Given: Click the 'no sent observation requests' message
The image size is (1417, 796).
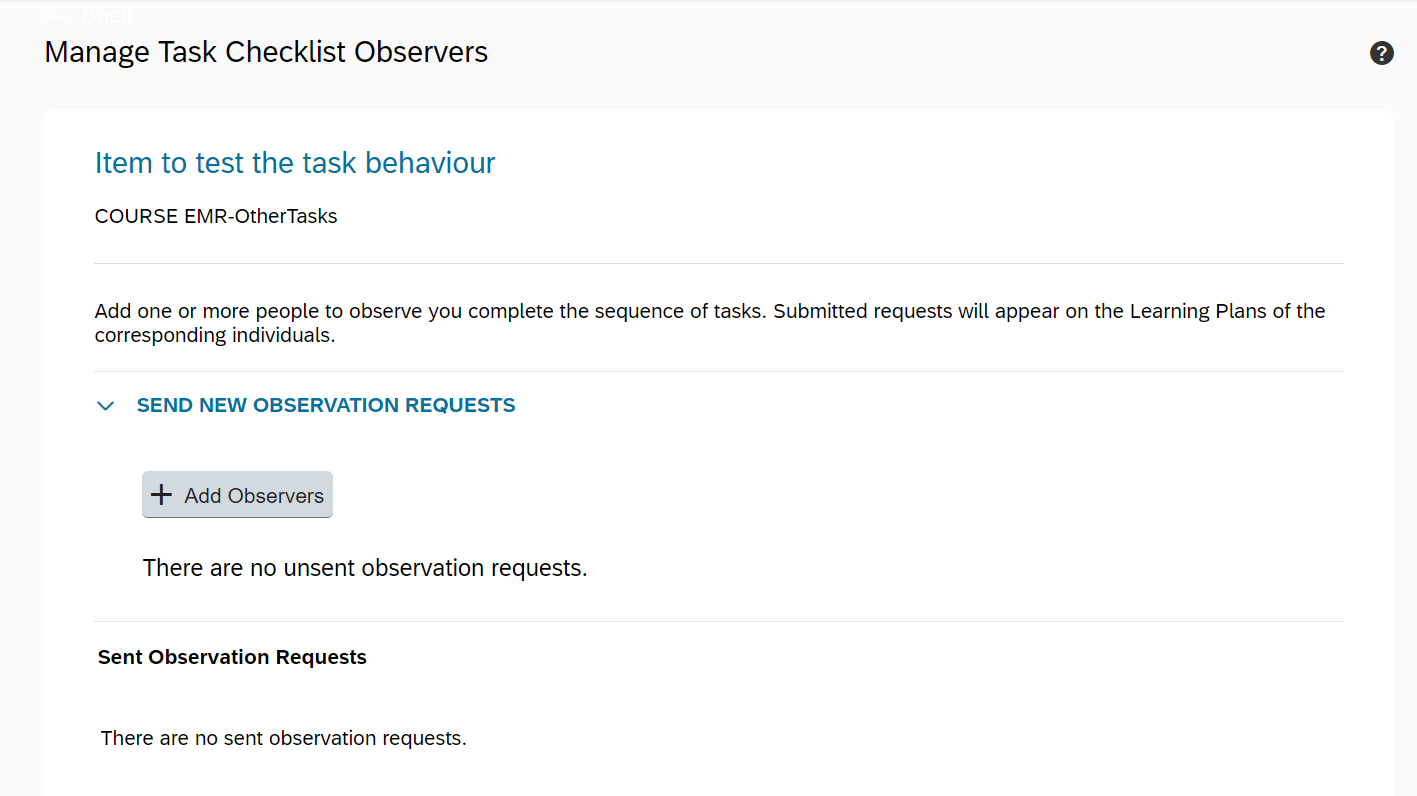Looking at the screenshot, I should click(284, 738).
